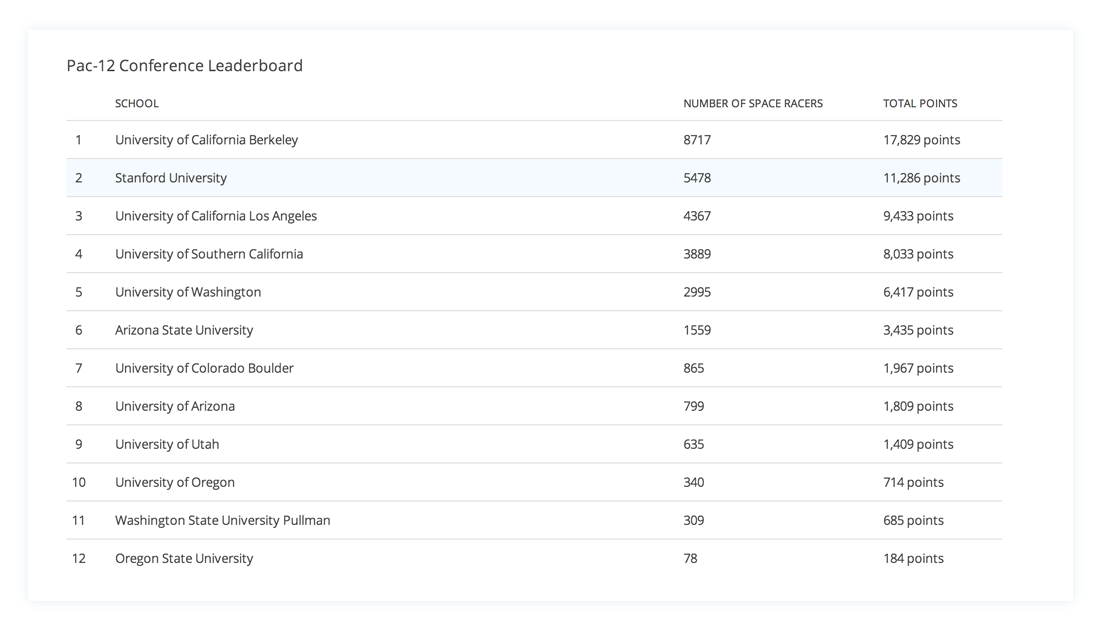Click the University of Washington name
The height and width of the screenshot is (629, 1098).
pos(188,292)
